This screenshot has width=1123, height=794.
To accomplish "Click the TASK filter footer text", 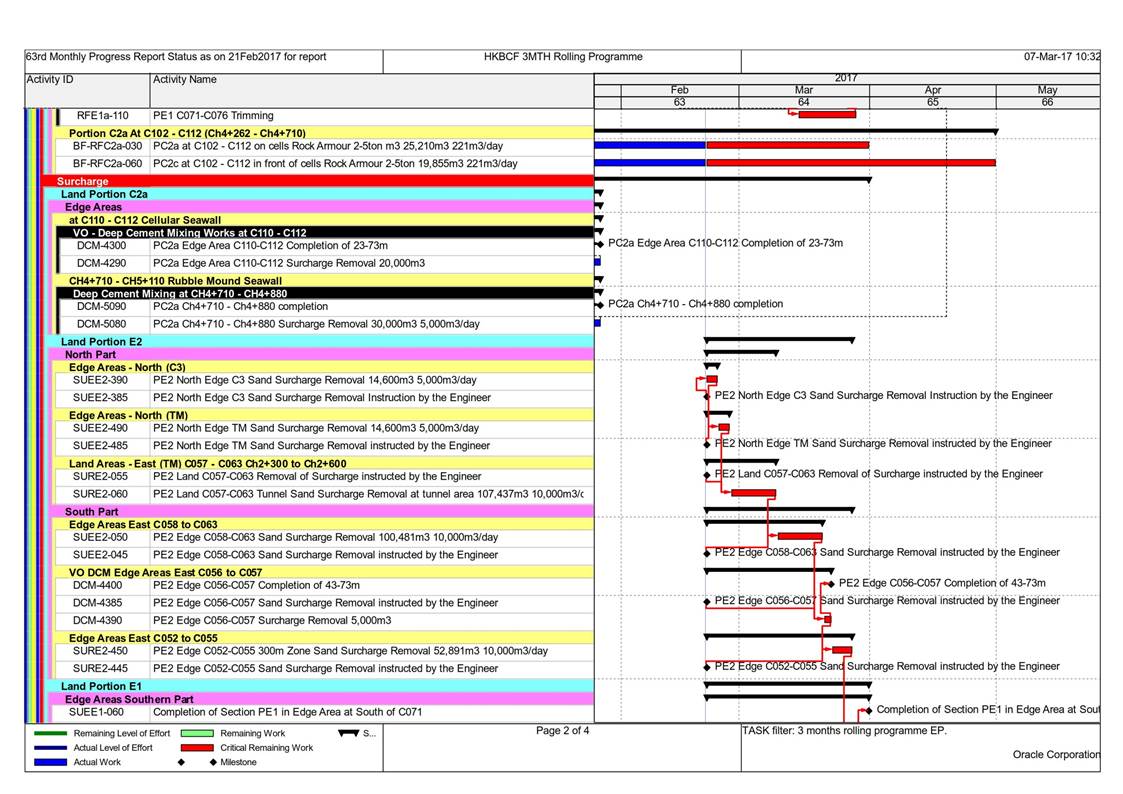I will [844, 731].
